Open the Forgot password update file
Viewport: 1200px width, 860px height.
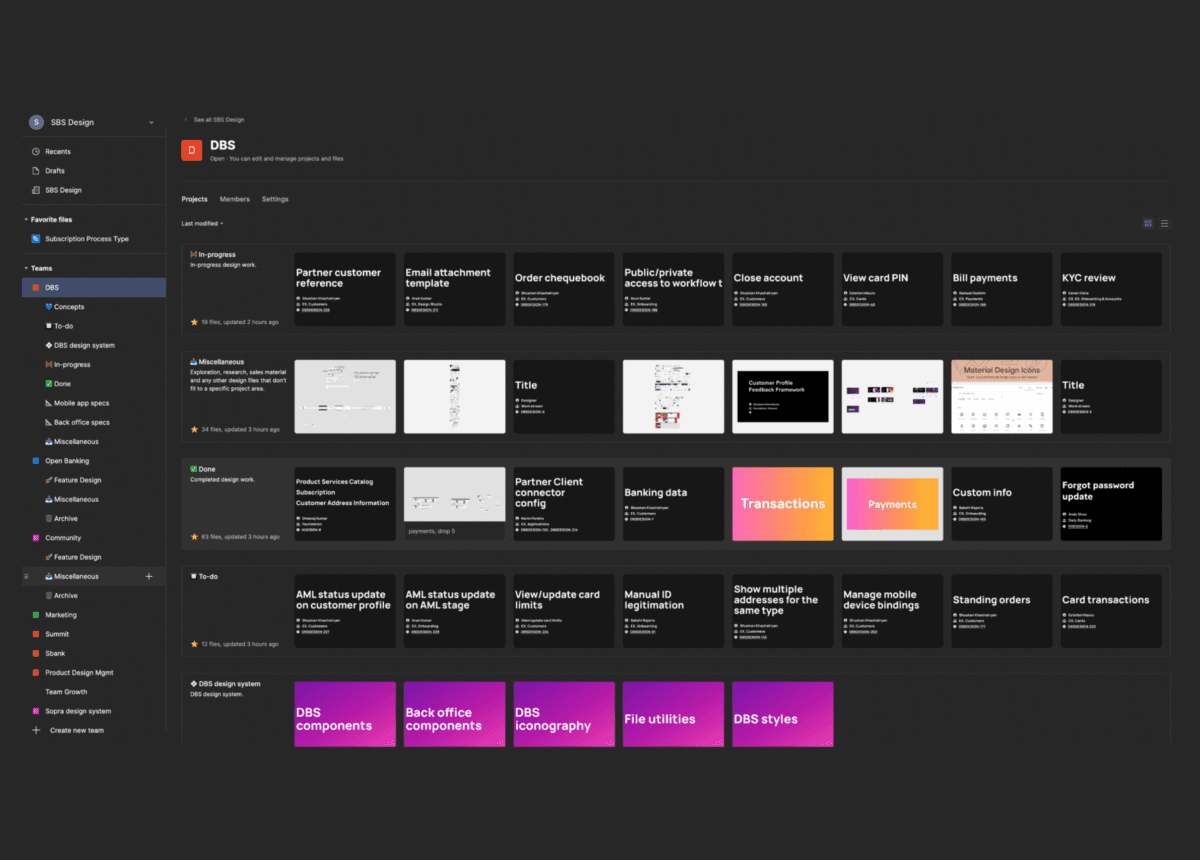pos(1112,504)
